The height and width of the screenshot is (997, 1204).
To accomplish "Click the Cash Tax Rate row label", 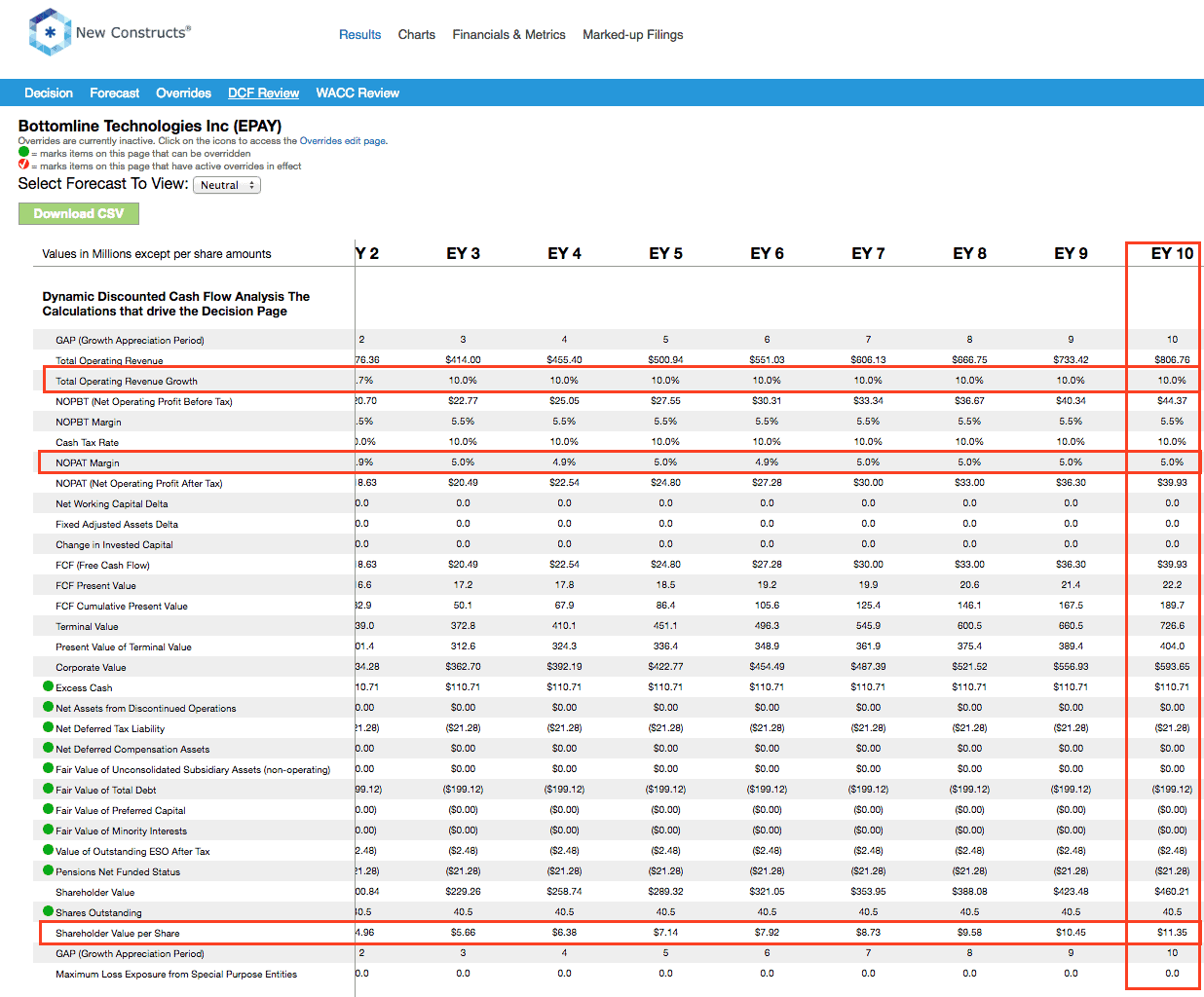I will pyautogui.click(x=87, y=443).
